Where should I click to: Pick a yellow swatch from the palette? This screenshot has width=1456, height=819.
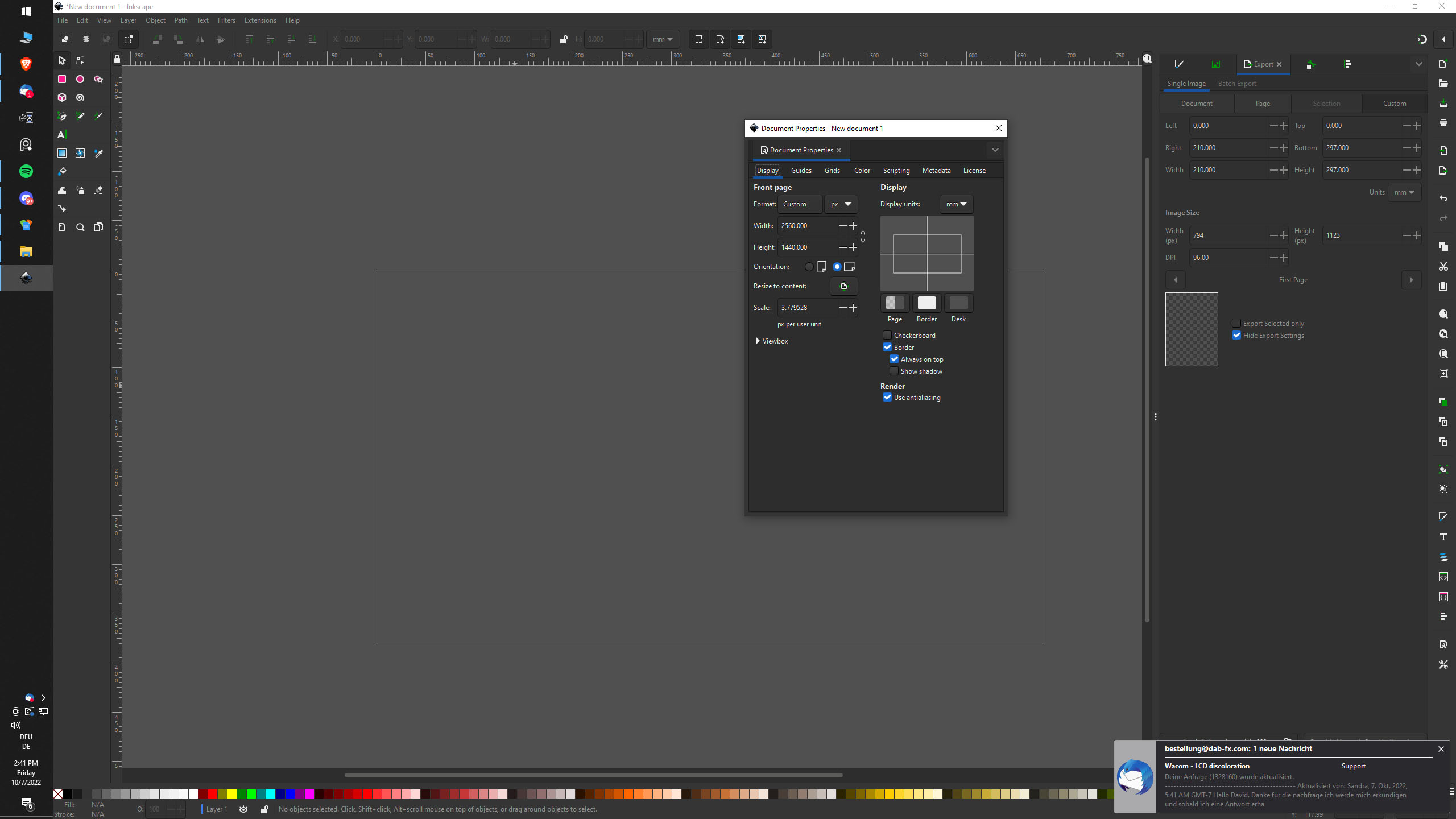[x=231, y=793]
